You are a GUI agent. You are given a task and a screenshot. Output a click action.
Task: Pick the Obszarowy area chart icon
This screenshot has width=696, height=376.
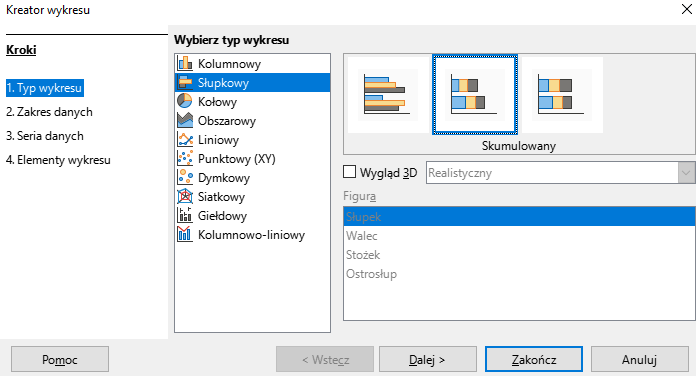point(185,120)
